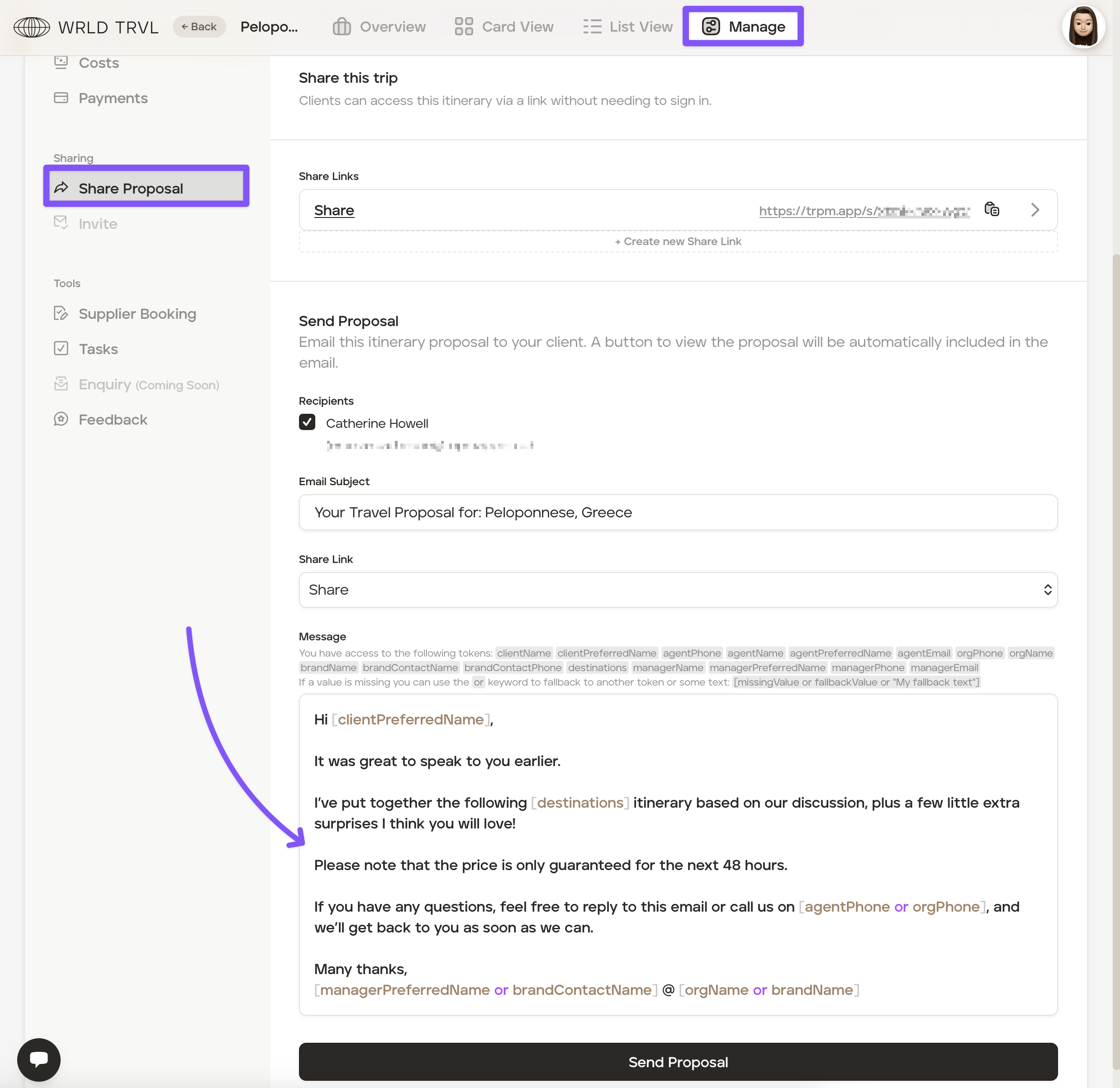Viewport: 1120px width, 1088px height.
Task: Click the WRLD TRVL globe logo
Action: [32, 27]
